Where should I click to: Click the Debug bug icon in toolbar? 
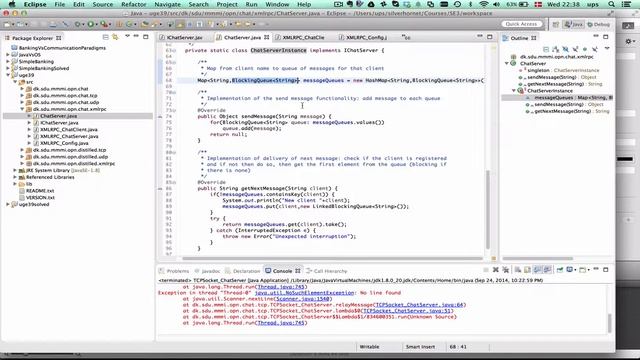click(x=77, y=24)
